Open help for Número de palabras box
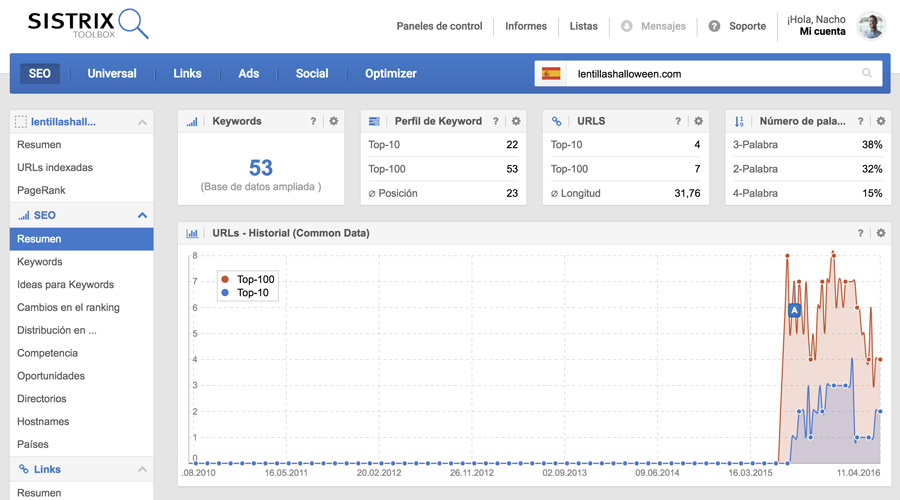Viewport: 900px width, 500px height. pyautogui.click(x=860, y=121)
